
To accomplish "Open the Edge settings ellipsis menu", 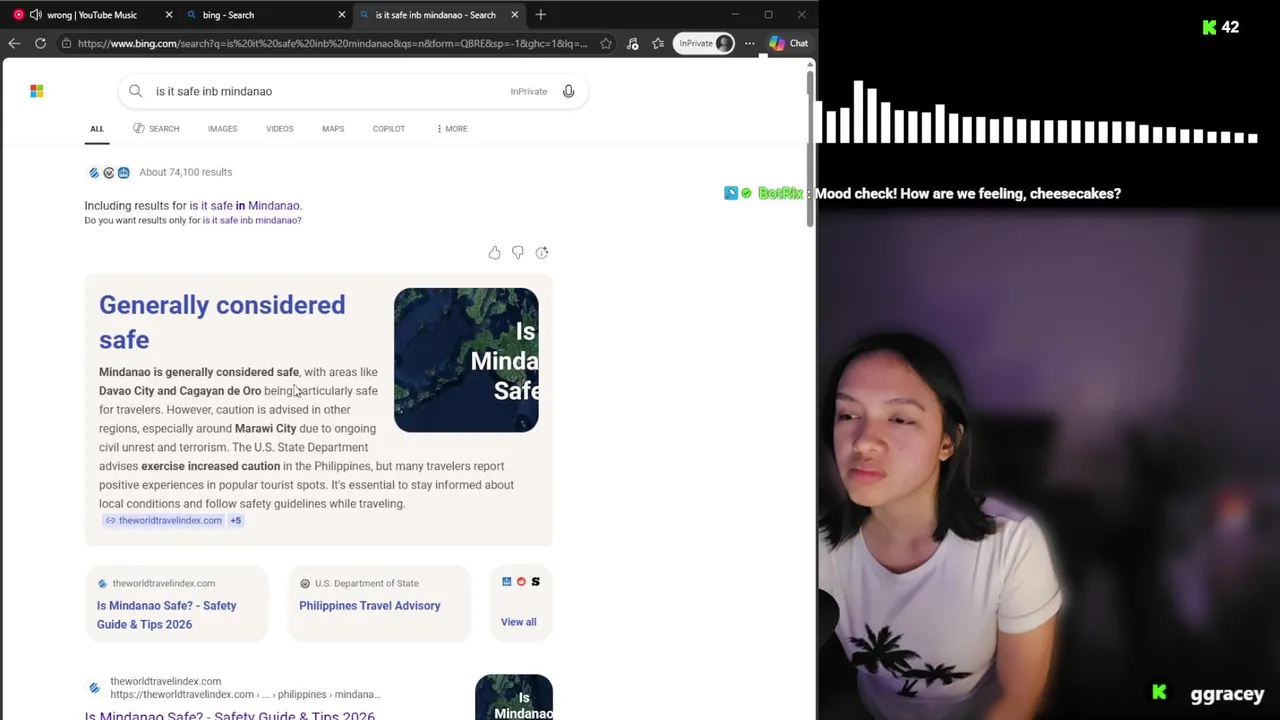I will (x=749, y=43).
